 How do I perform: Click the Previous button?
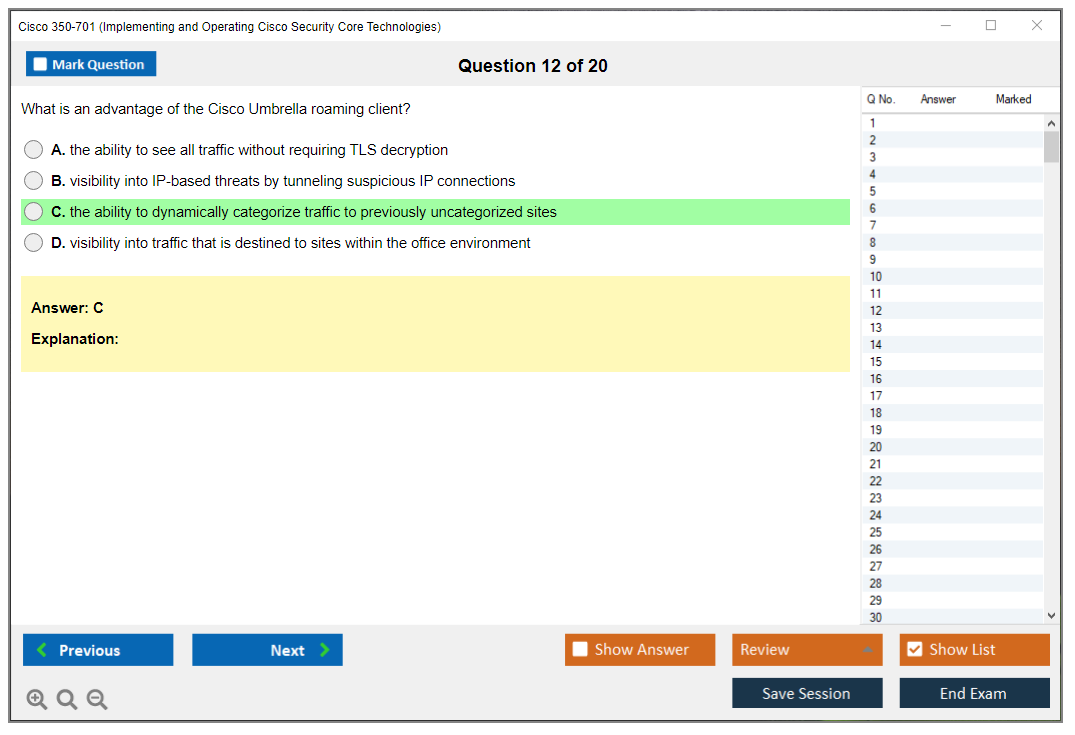tap(97, 649)
